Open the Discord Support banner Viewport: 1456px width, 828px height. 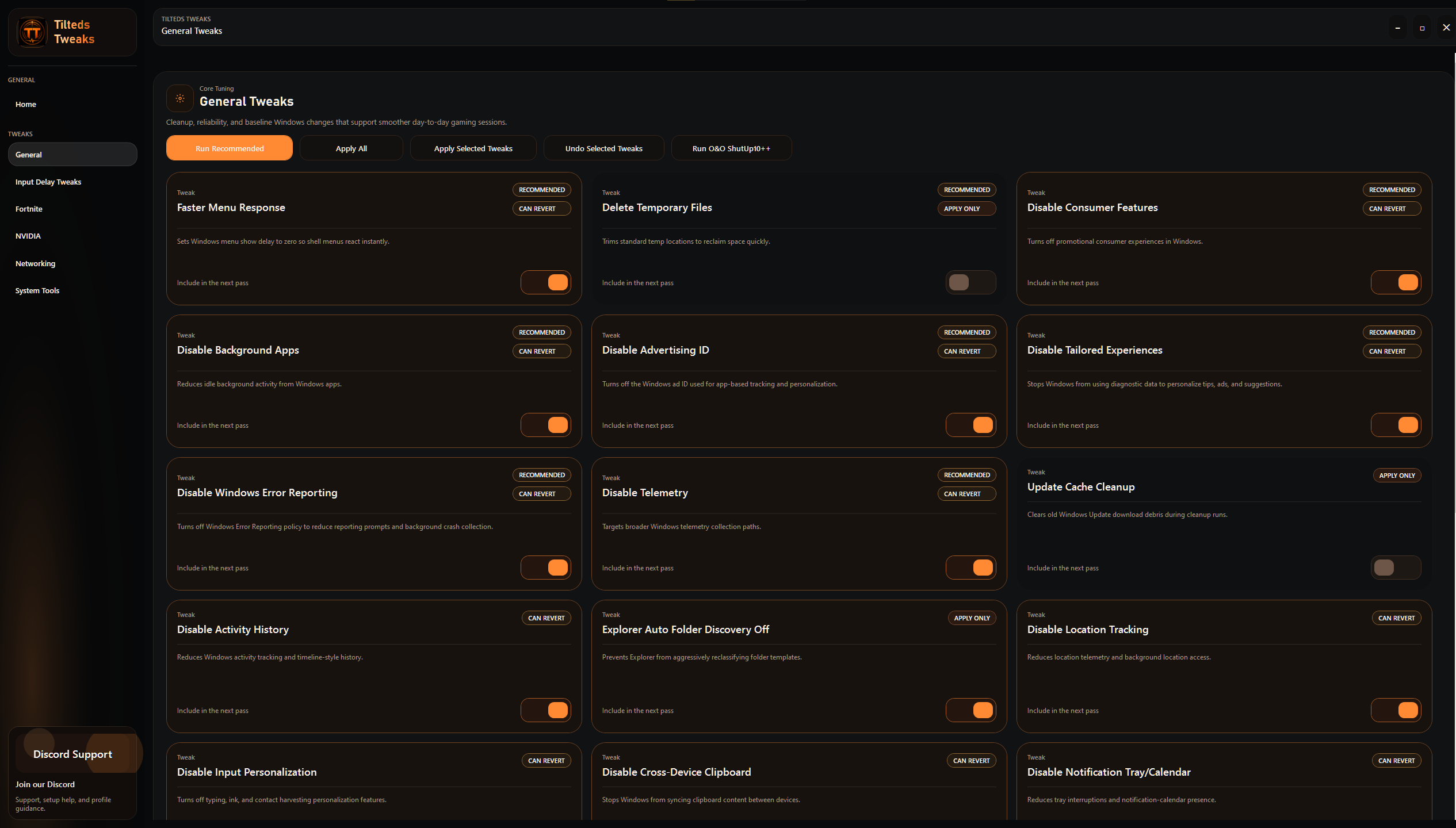click(x=72, y=754)
